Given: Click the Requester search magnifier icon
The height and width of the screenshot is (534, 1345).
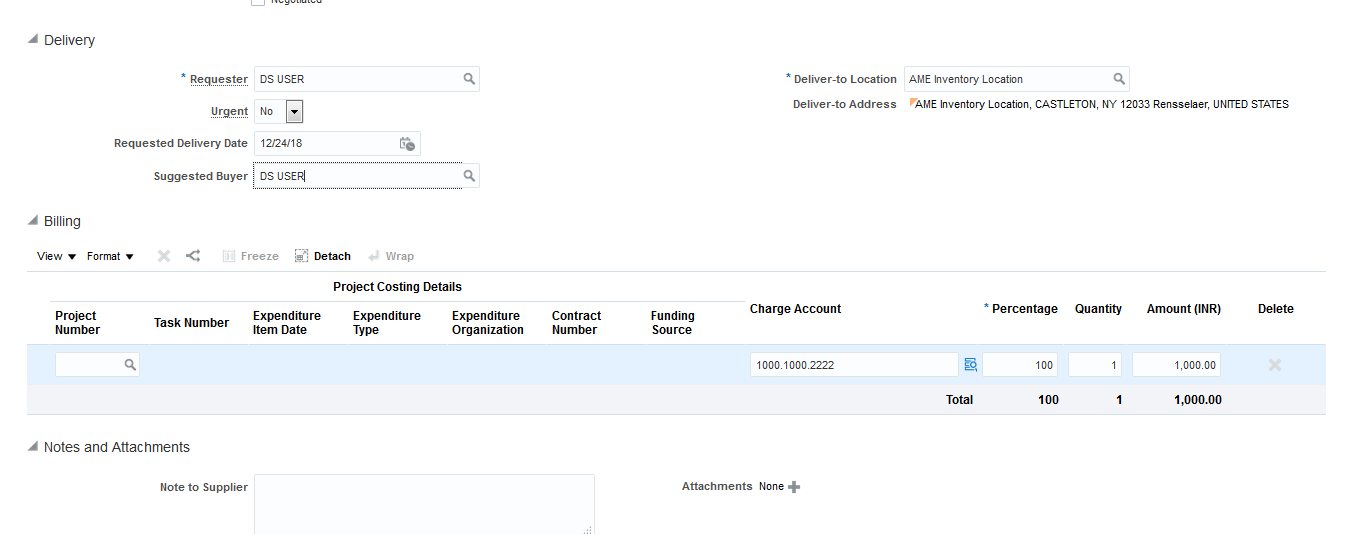Looking at the screenshot, I should [x=469, y=79].
